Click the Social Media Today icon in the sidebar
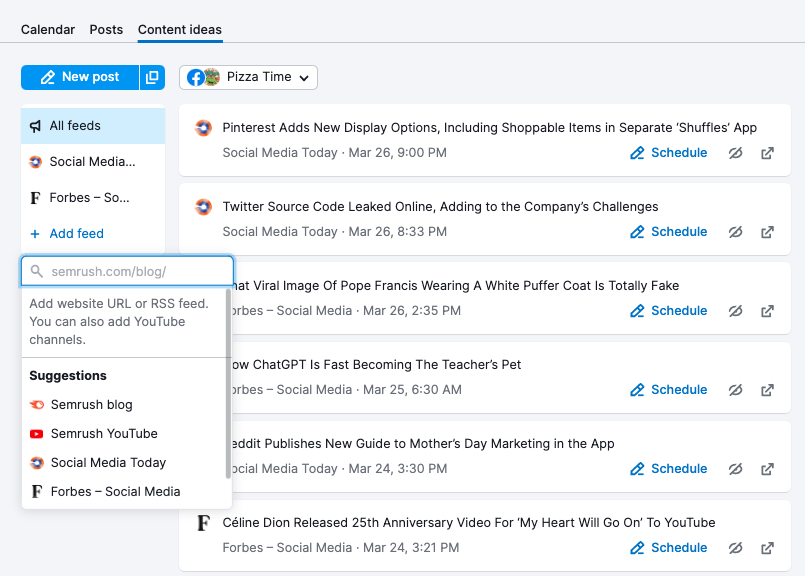Screen dimensions: 805x576 point(34,161)
